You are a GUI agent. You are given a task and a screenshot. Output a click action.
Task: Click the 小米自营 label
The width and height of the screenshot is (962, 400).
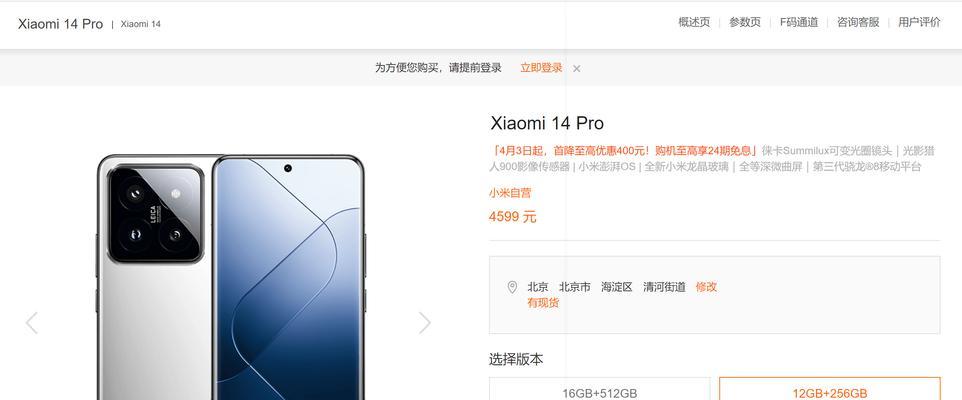(x=510, y=193)
